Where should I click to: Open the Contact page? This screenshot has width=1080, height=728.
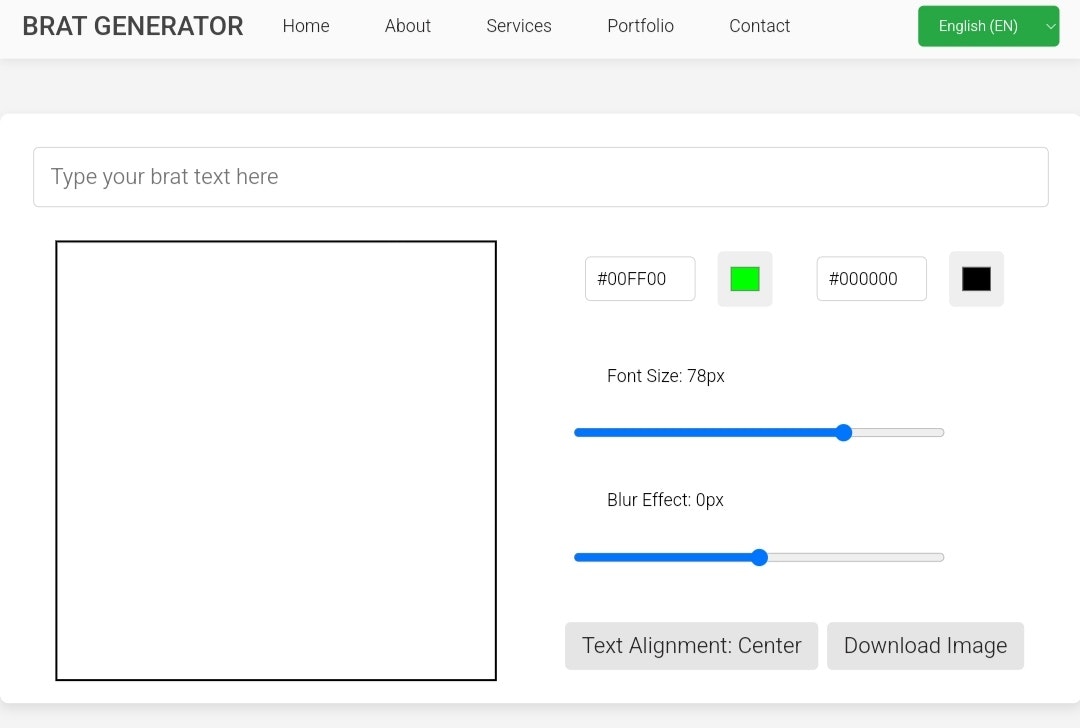(759, 26)
